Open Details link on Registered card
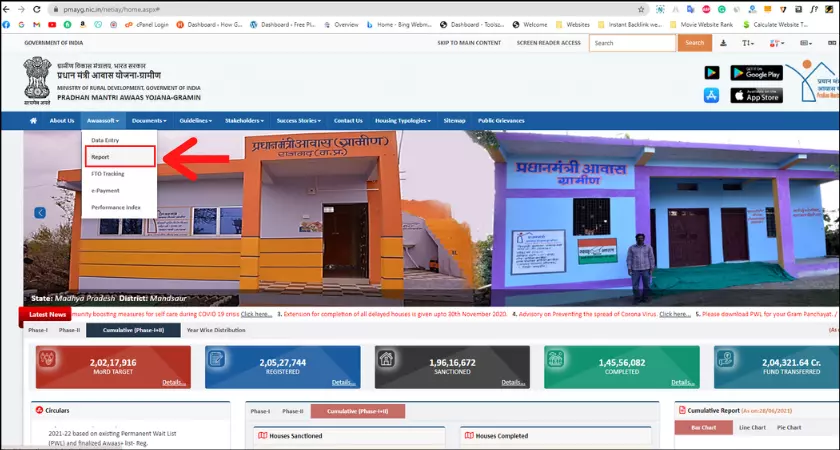 point(343,382)
